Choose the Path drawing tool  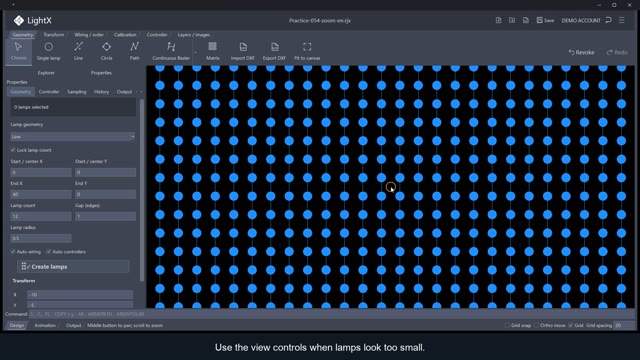click(134, 51)
